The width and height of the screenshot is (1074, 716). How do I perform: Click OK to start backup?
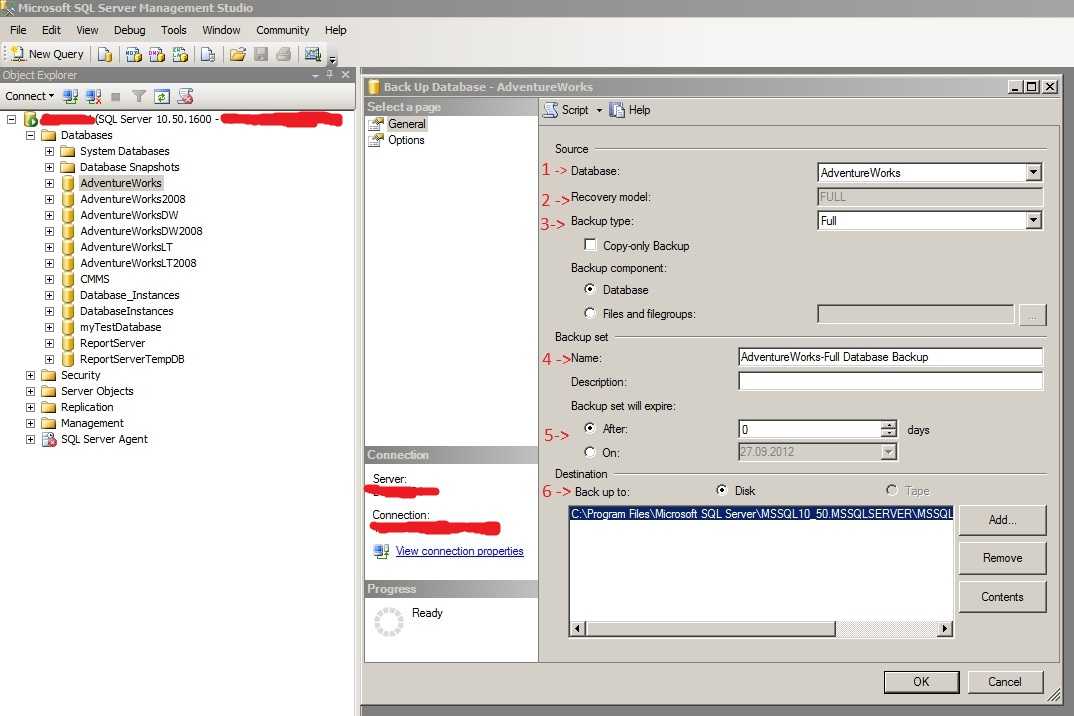(x=921, y=682)
